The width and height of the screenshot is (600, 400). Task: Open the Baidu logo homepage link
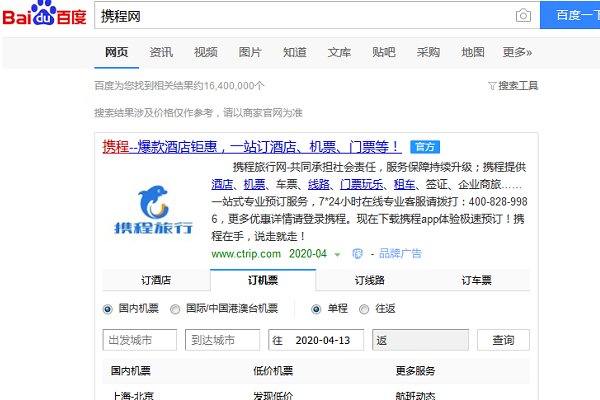[44, 14]
